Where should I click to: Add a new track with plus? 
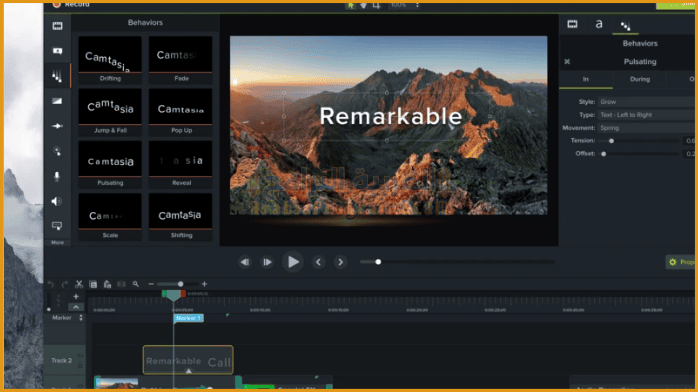tap(76, 297)
